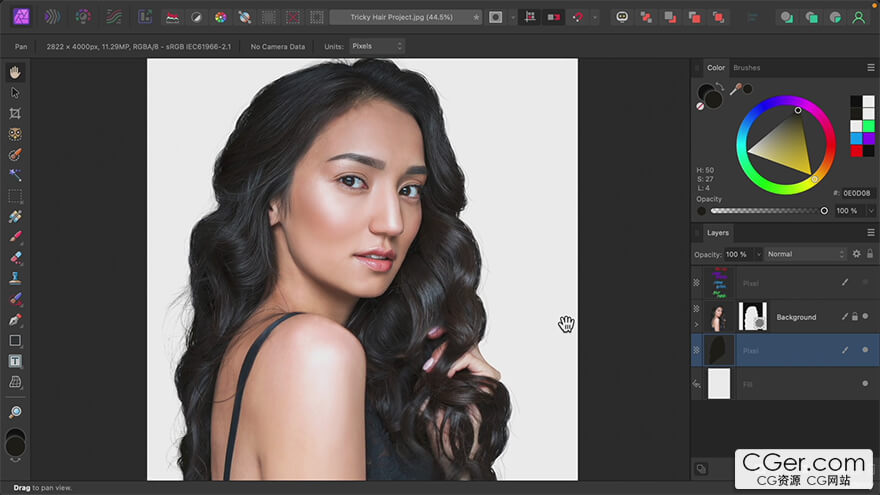
Task: Toggle visibility of the Fill layer
Action: pos(865,383)
